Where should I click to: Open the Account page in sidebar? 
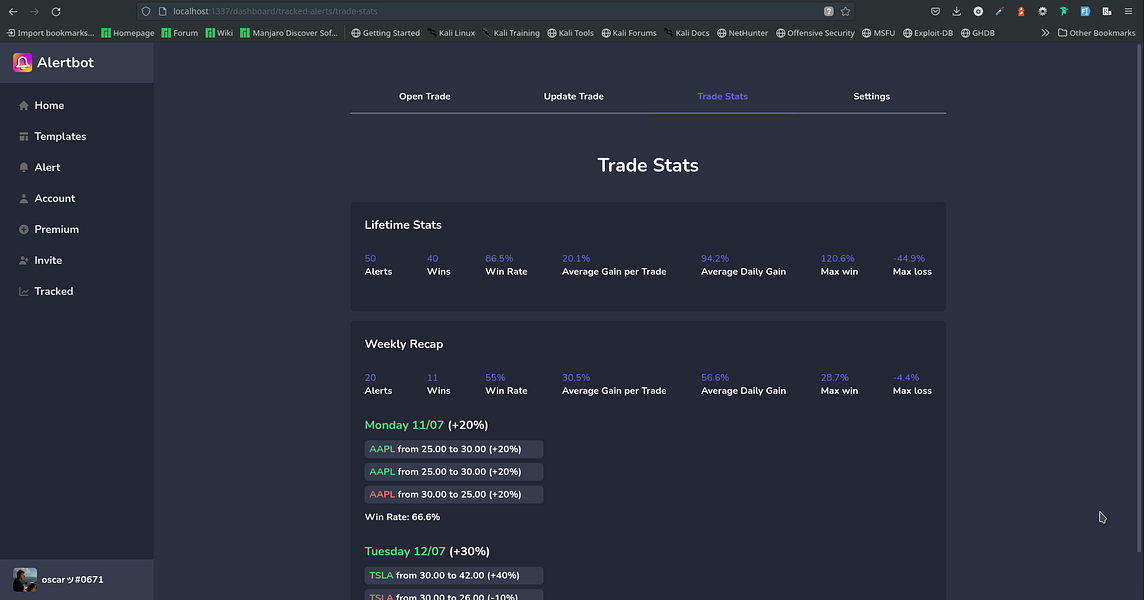click(47, 199)
